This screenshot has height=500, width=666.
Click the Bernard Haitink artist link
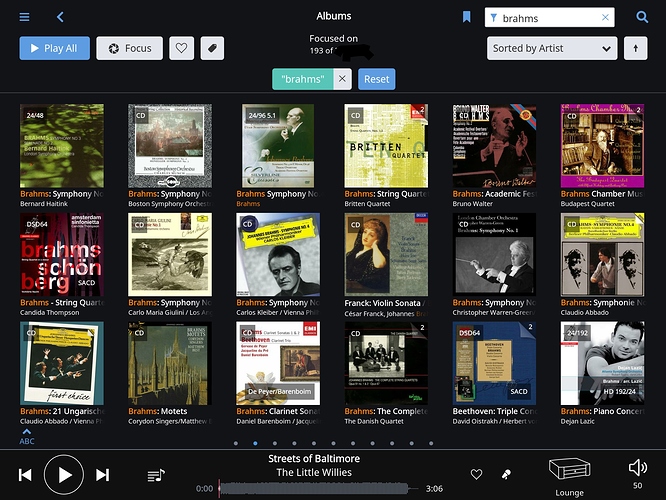(44, 204)
